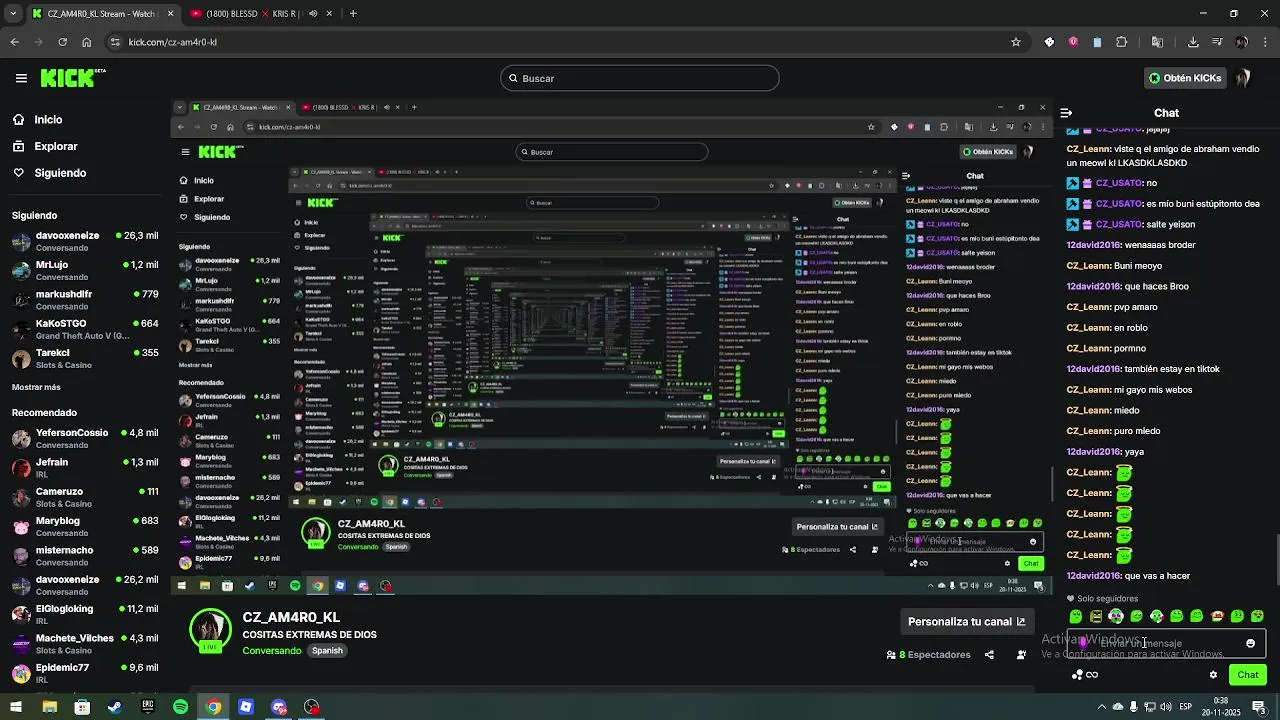Bookmark this page with the star icon

pos(1016,42)
